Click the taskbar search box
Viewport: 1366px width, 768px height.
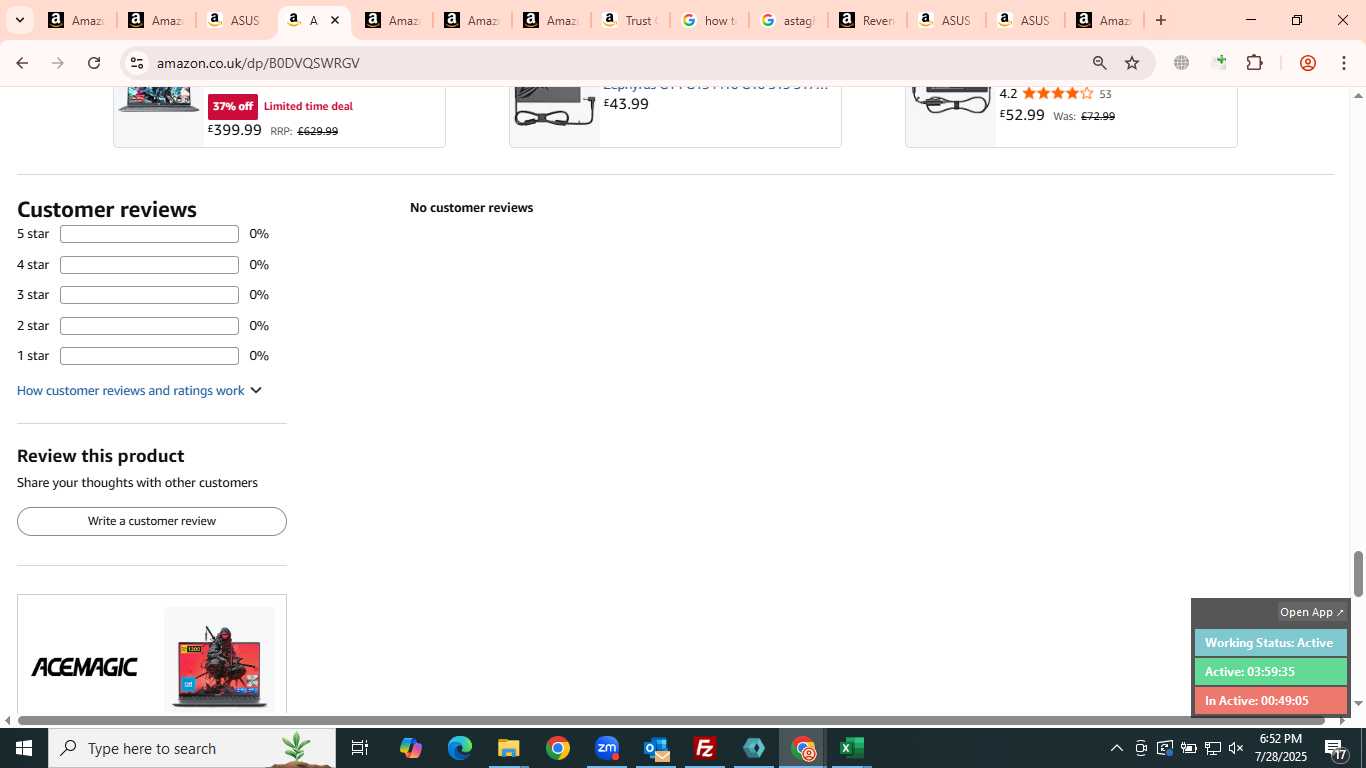coord(192,748)
